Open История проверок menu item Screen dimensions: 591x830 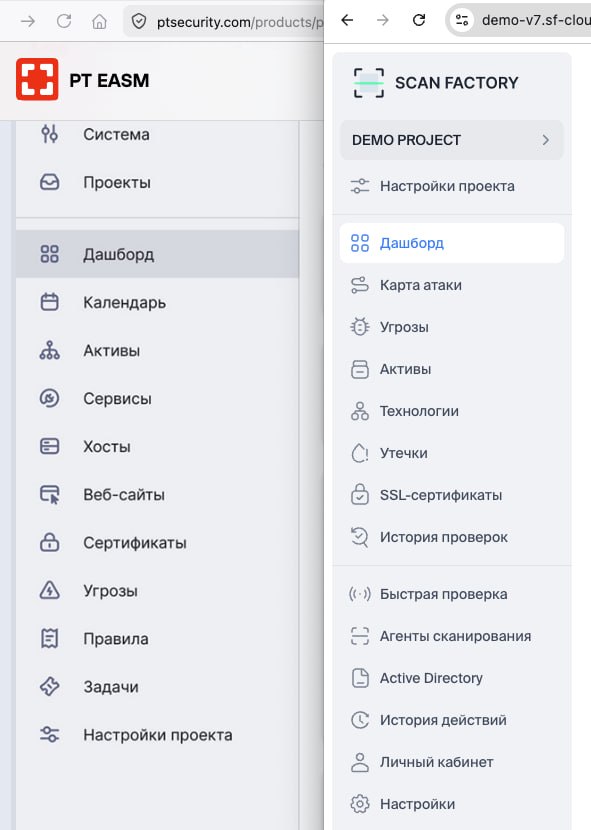[x=452, y=537]
